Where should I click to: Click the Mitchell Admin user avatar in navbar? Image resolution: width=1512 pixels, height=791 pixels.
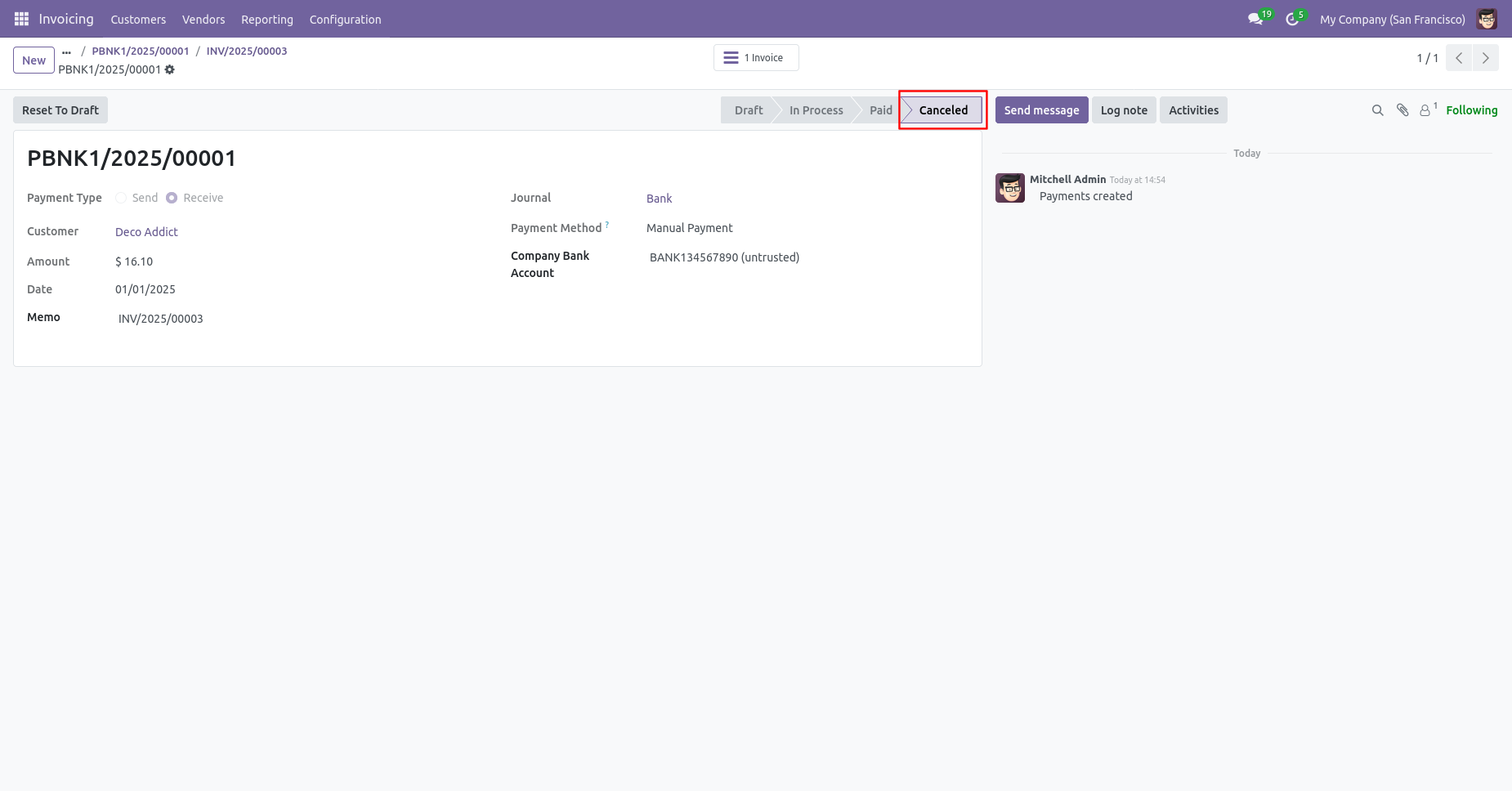tap(1487, 19)
